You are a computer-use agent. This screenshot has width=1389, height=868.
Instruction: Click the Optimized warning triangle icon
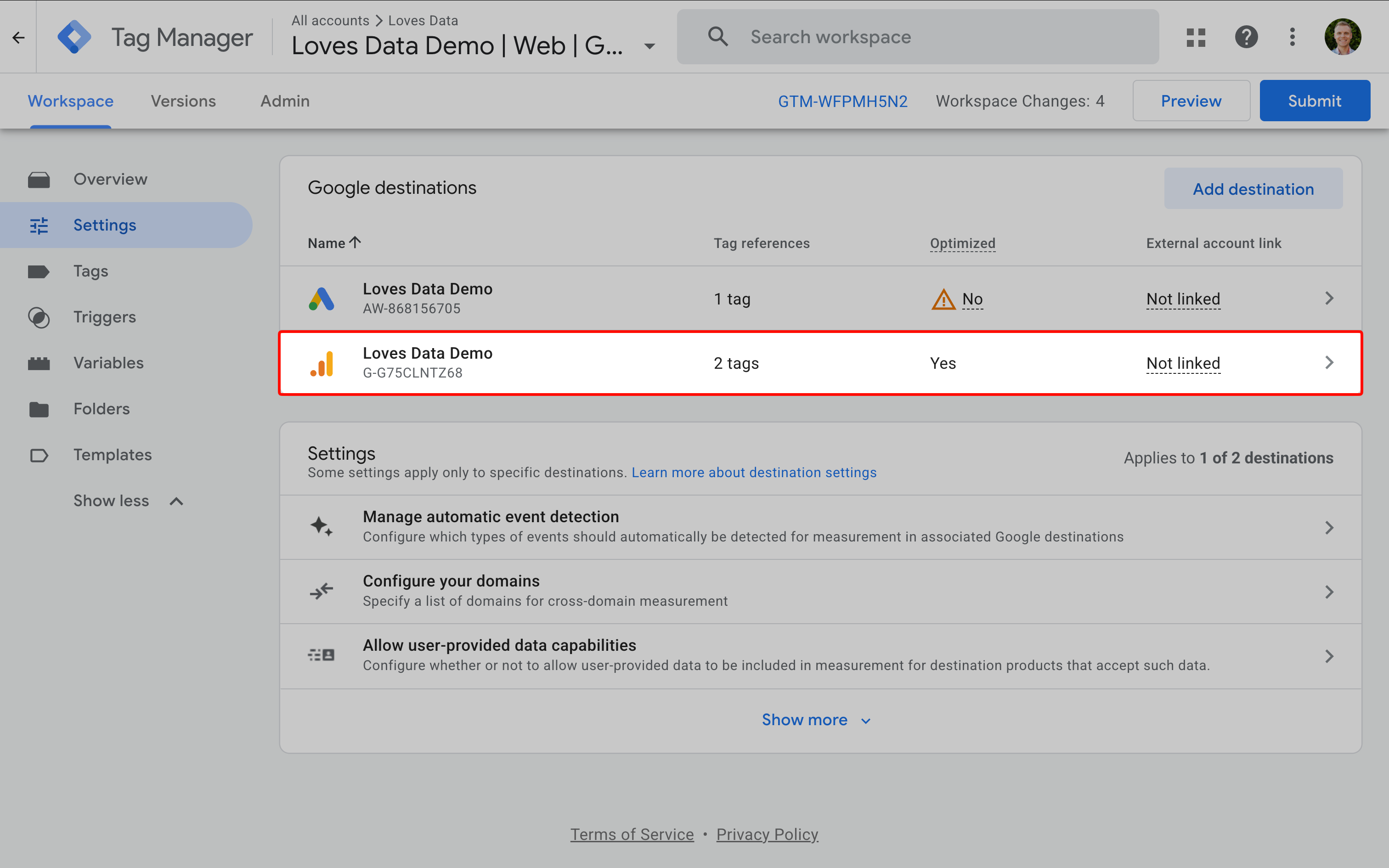[943, 299]
